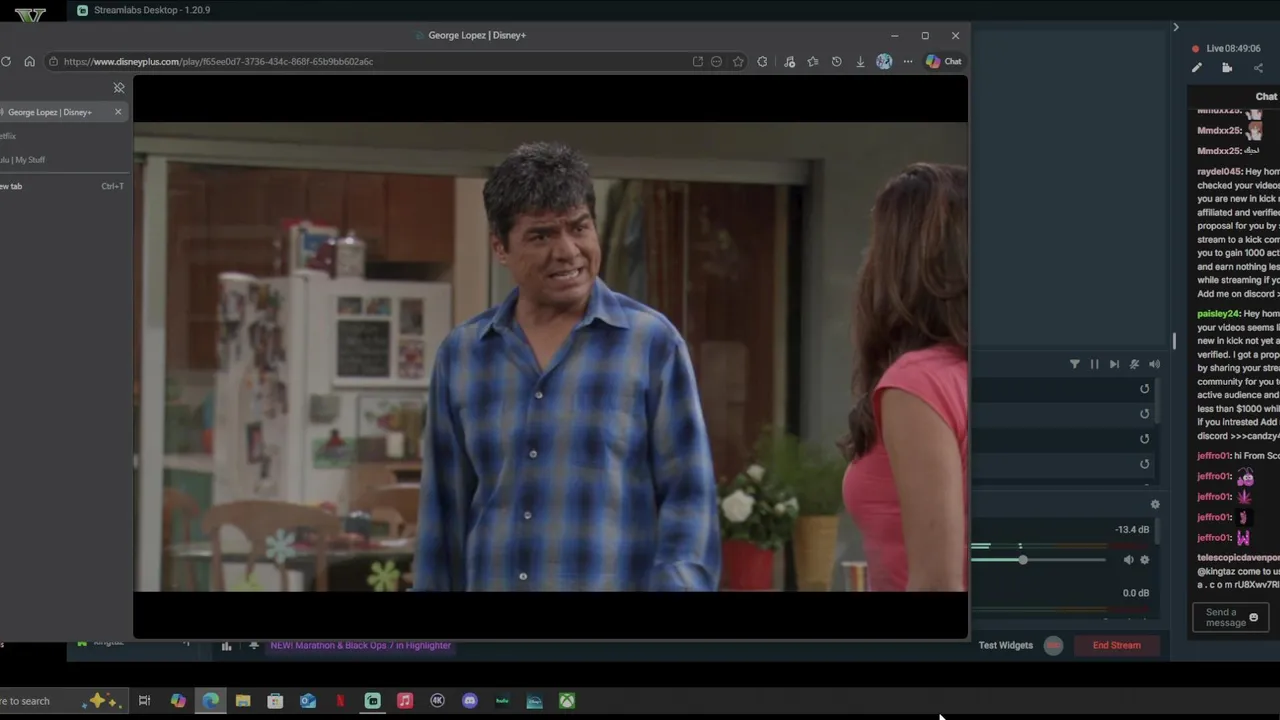Pause the event queue
The width and height of the screenshot is (1280, 720).
point(1094,364)
